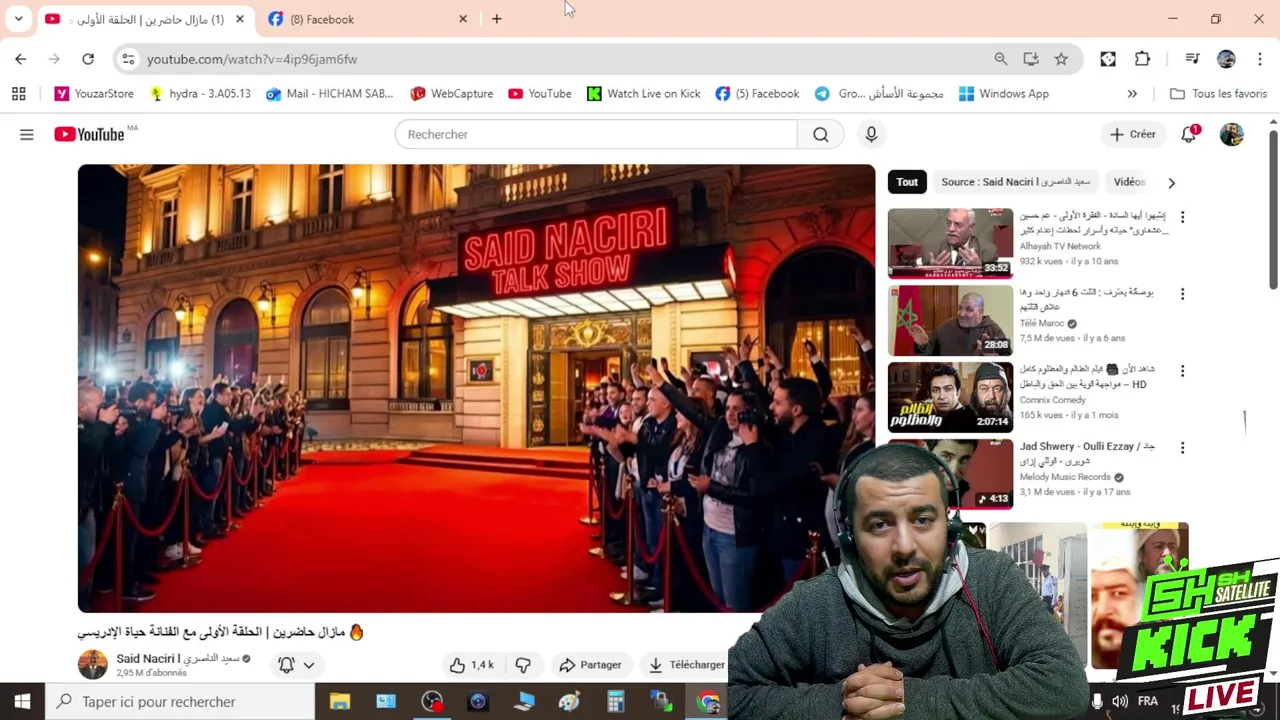
Task: Open the YouzarStore bookmark
Action: tap(94, 94)
